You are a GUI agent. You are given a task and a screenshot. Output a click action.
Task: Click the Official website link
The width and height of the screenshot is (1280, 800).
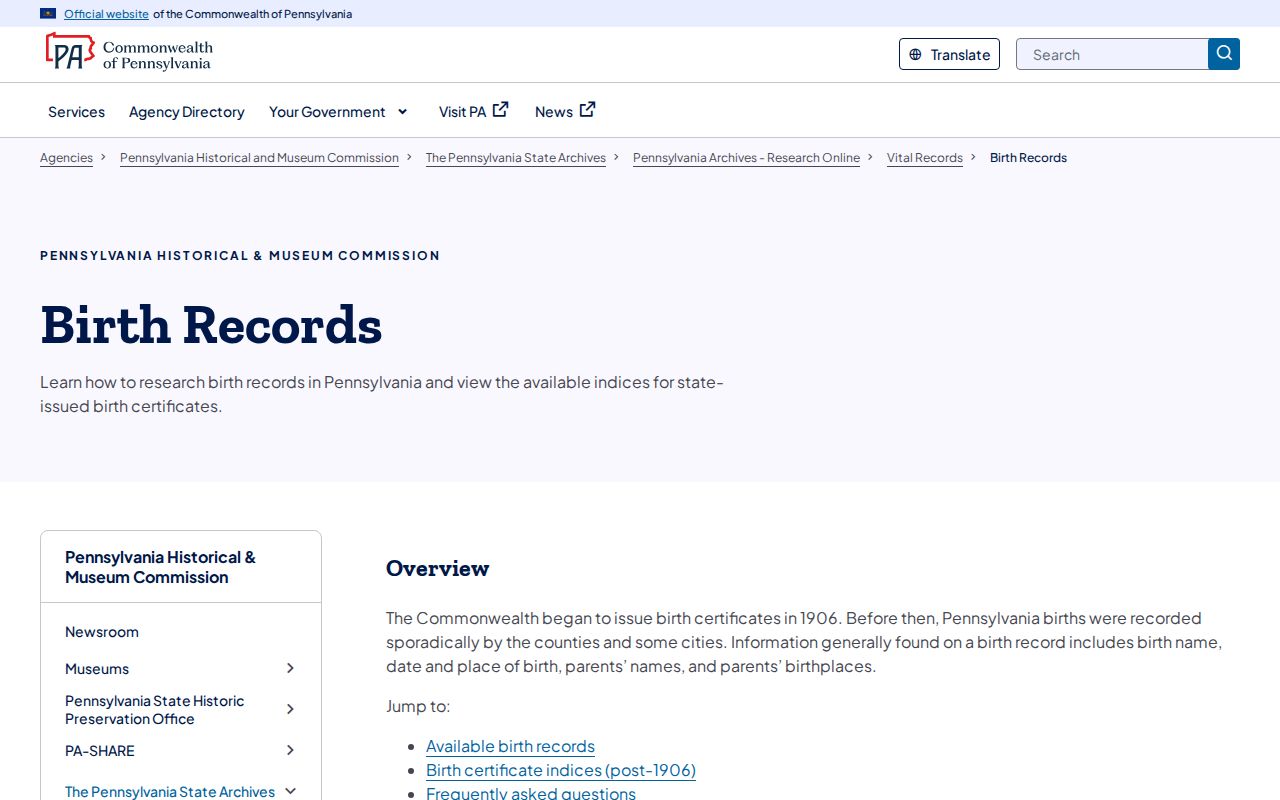coord(106,14)
